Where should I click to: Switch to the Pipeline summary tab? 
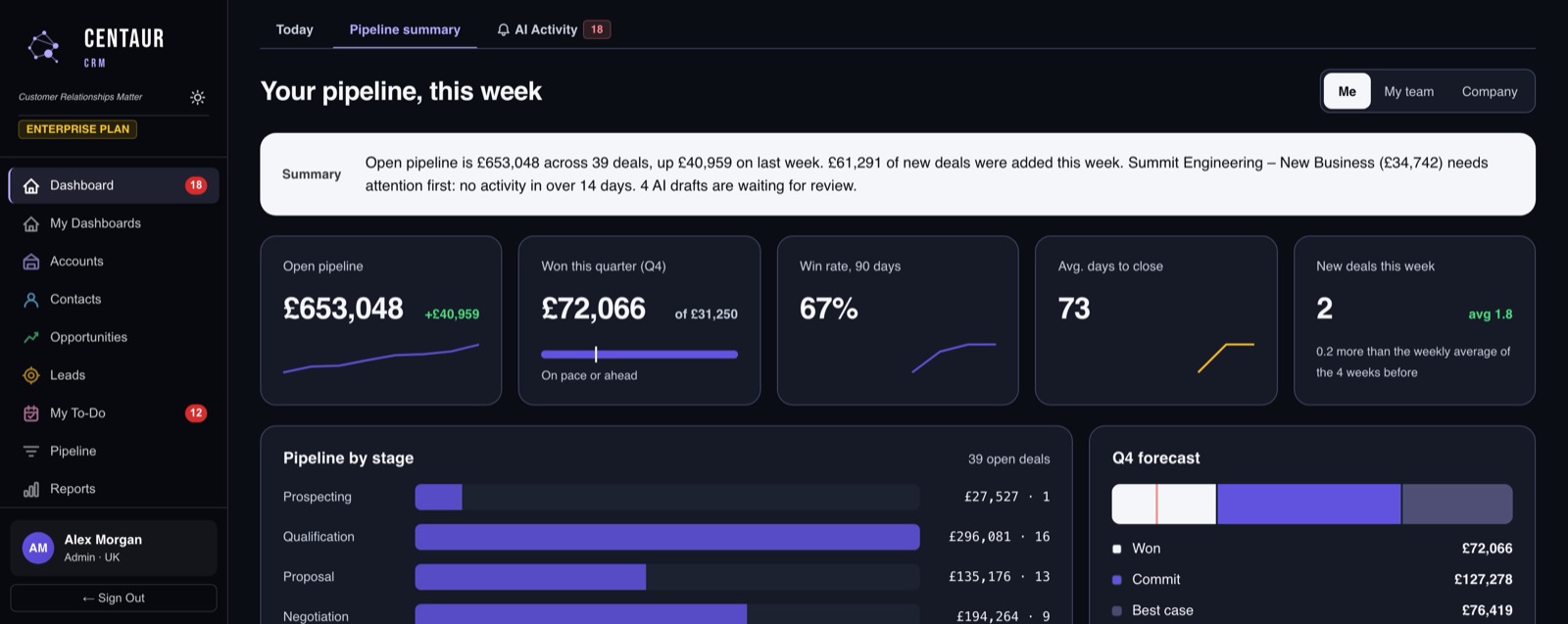point(405,29)
